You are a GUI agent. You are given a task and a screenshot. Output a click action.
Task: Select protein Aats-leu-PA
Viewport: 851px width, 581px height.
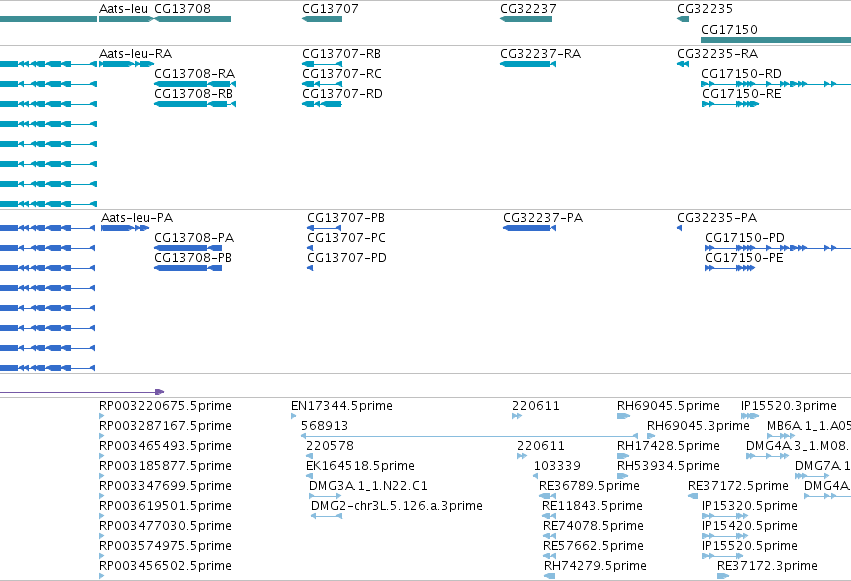pyautogui.click(x=137, y=218)
